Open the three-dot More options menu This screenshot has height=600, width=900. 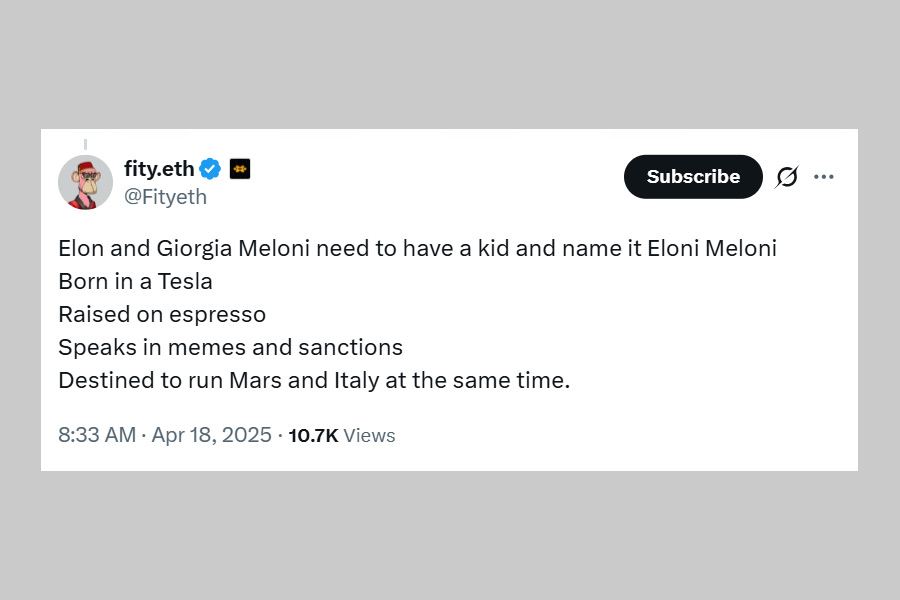point(824,177)
